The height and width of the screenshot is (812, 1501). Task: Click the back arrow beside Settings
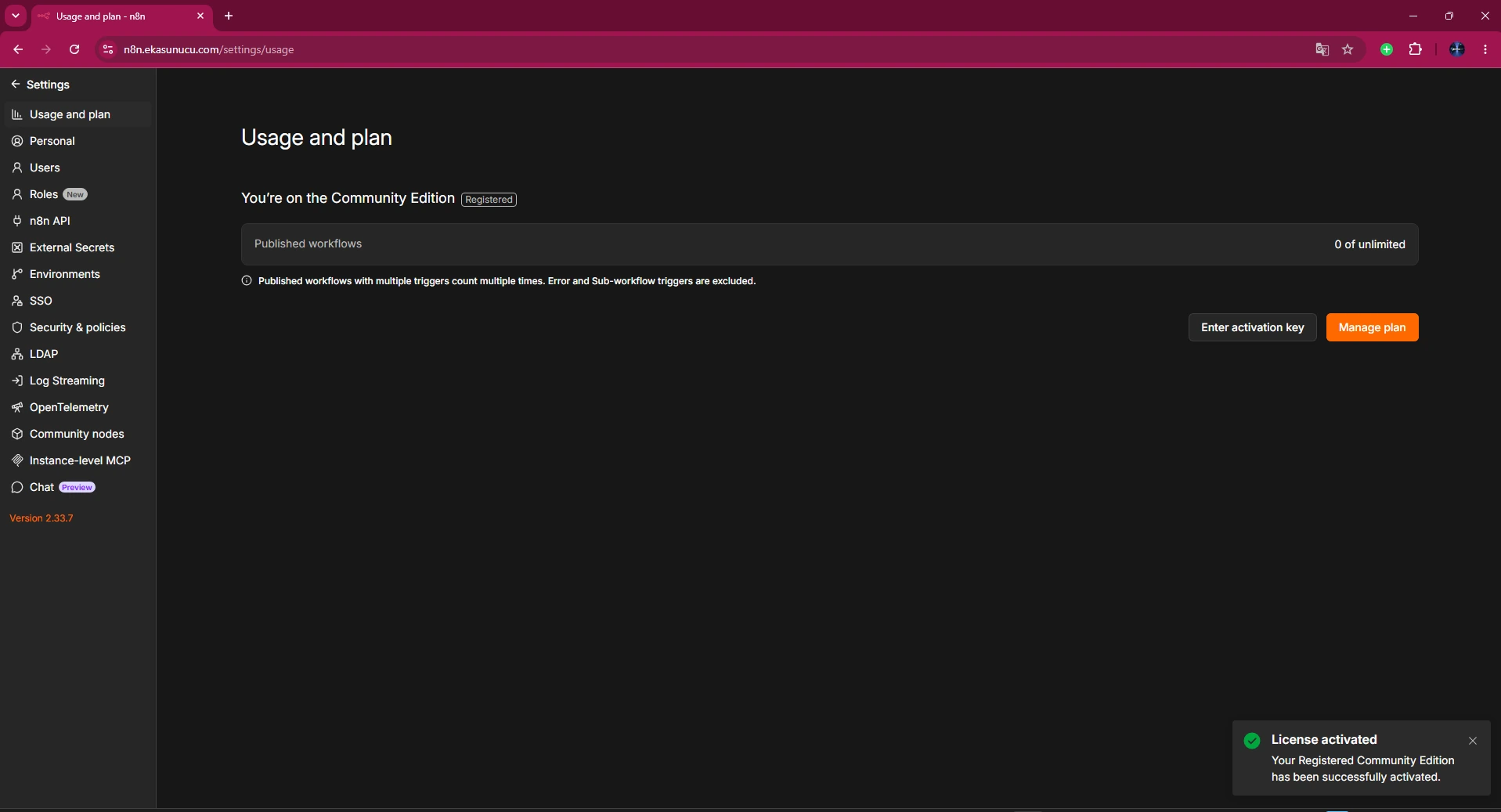16,84
